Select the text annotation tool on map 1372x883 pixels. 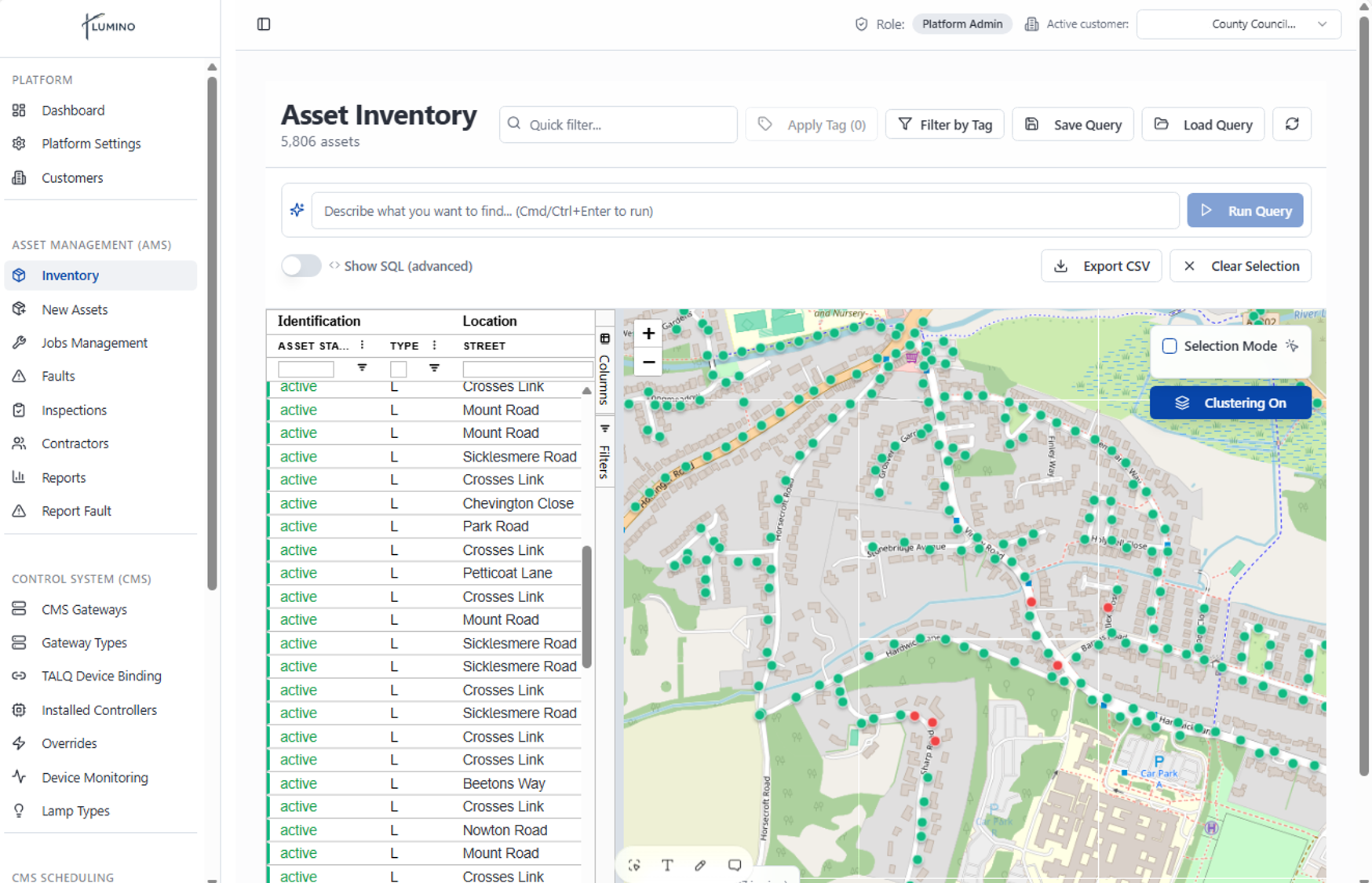pyautogui.click(x=667, y=865)
